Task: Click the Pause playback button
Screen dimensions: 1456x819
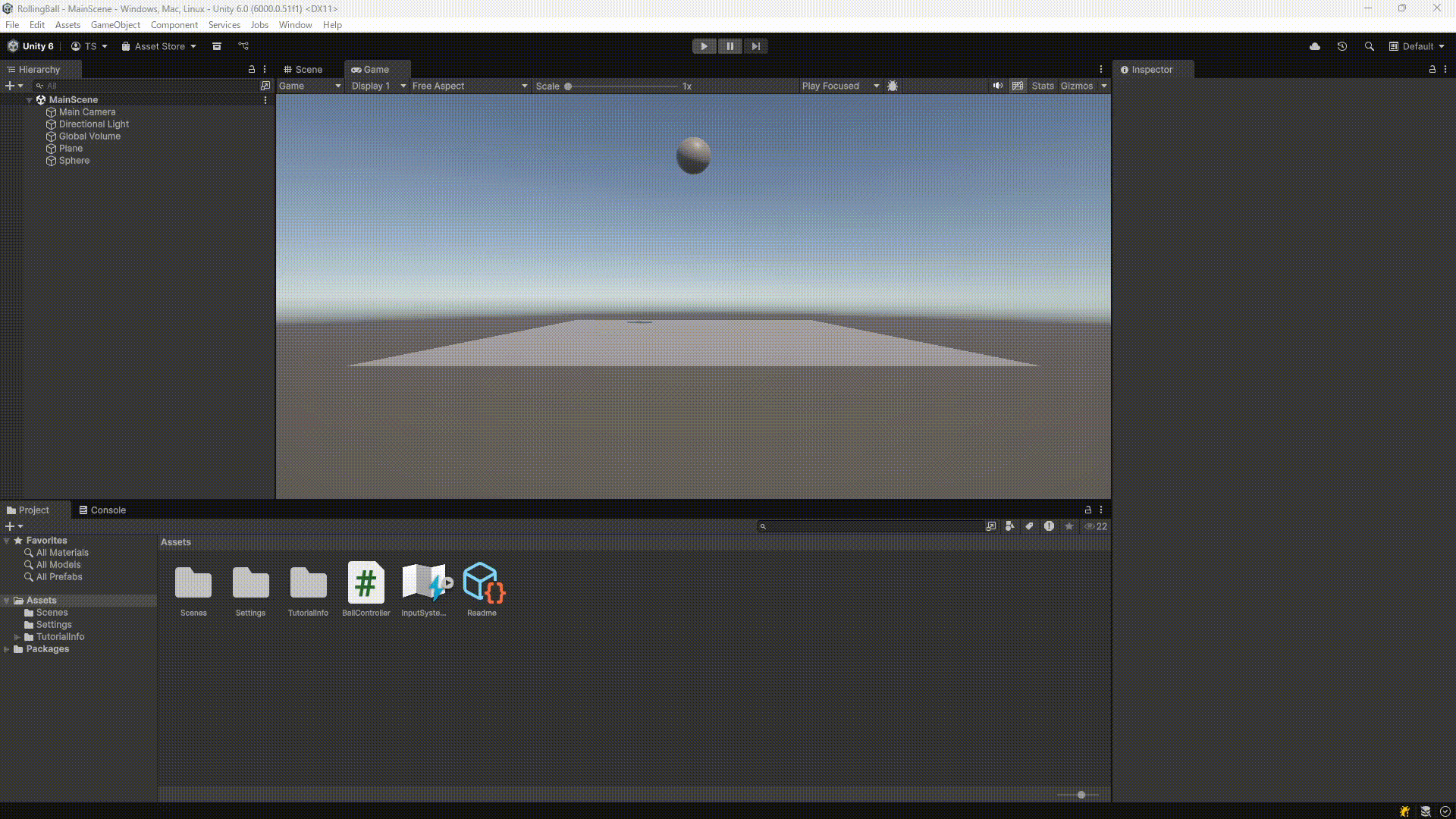Action: (x=730, y=46)
